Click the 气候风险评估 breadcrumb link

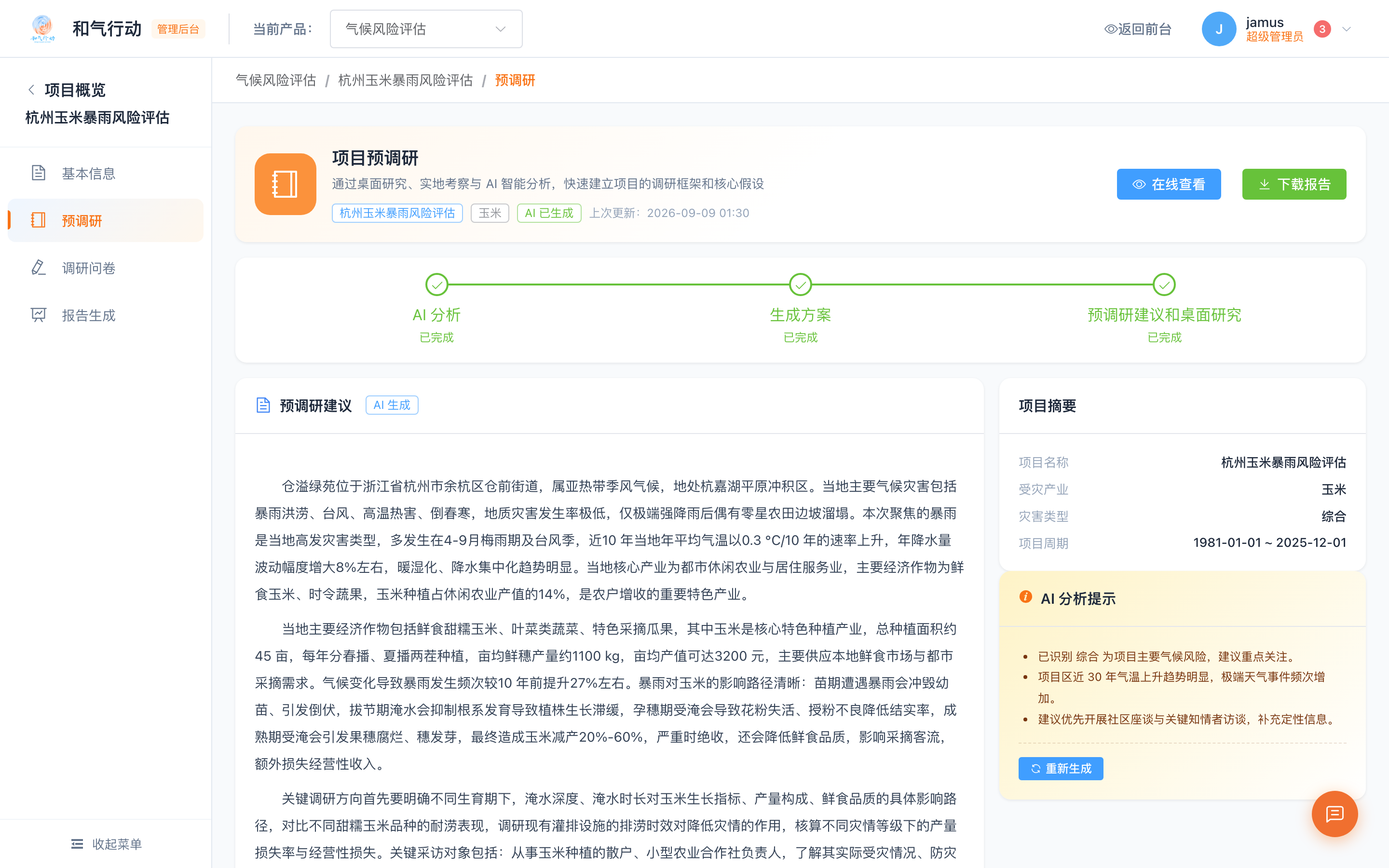276,81
